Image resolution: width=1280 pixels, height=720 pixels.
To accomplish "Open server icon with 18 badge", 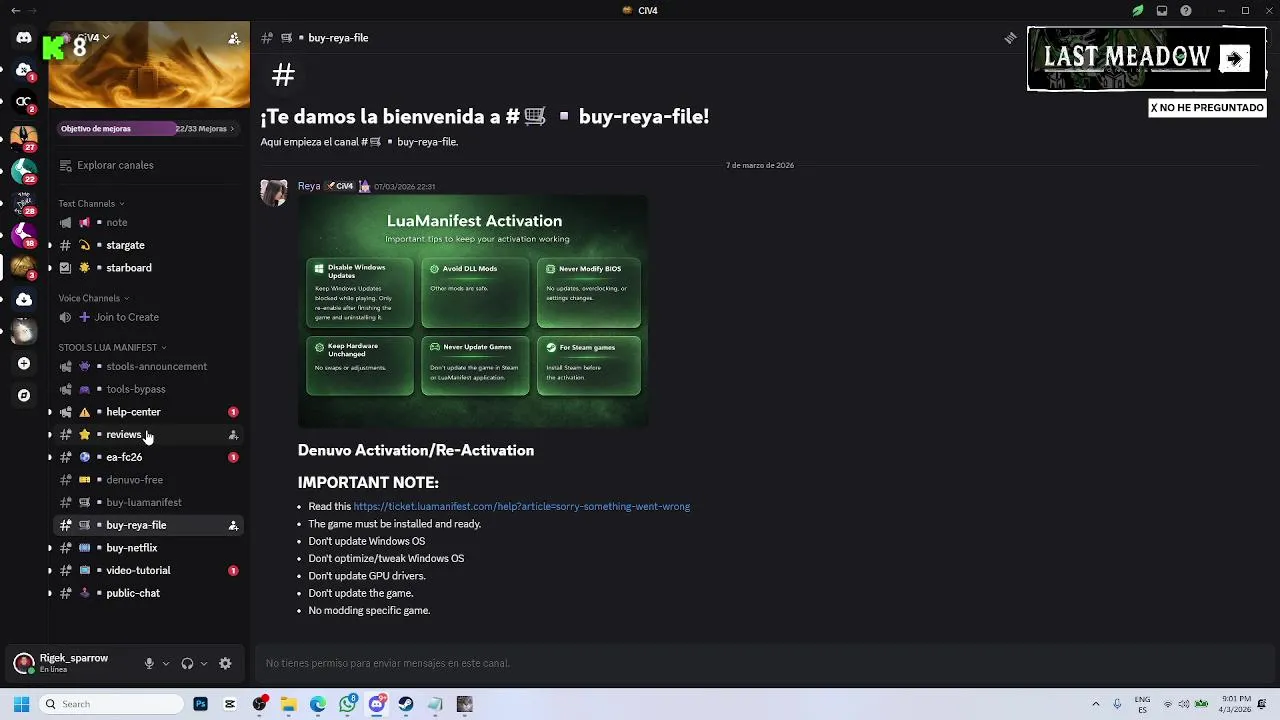I will tap(24, 234).
